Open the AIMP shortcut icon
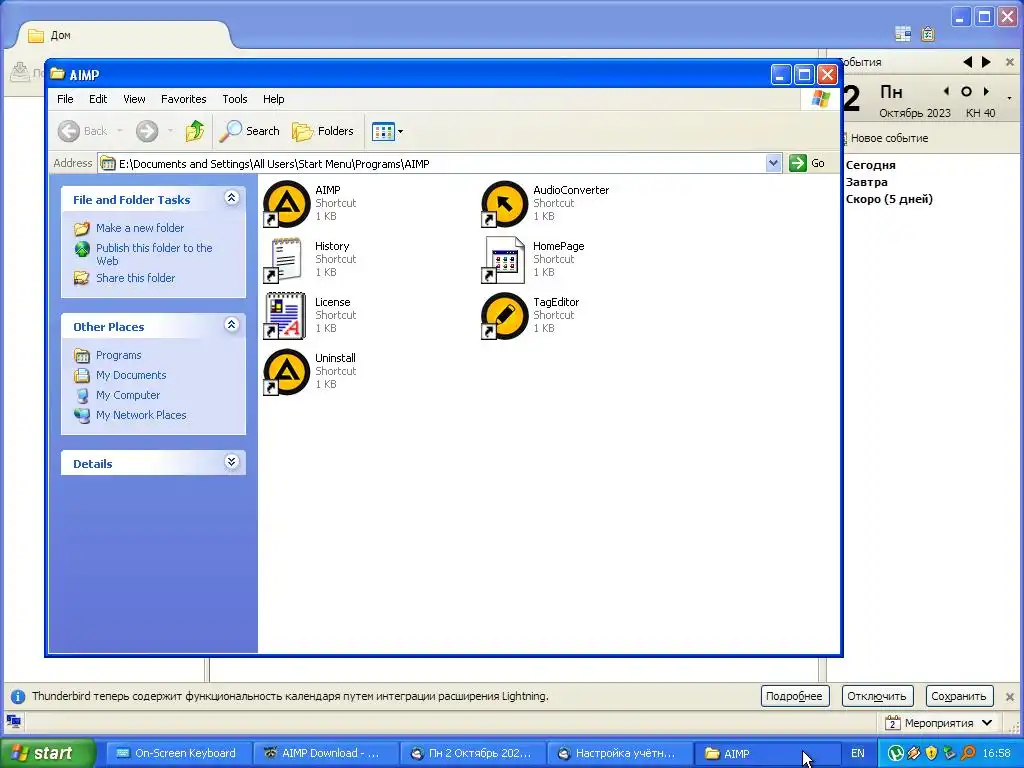Viewport: 1024px width, 768px height. click(286, 204)
